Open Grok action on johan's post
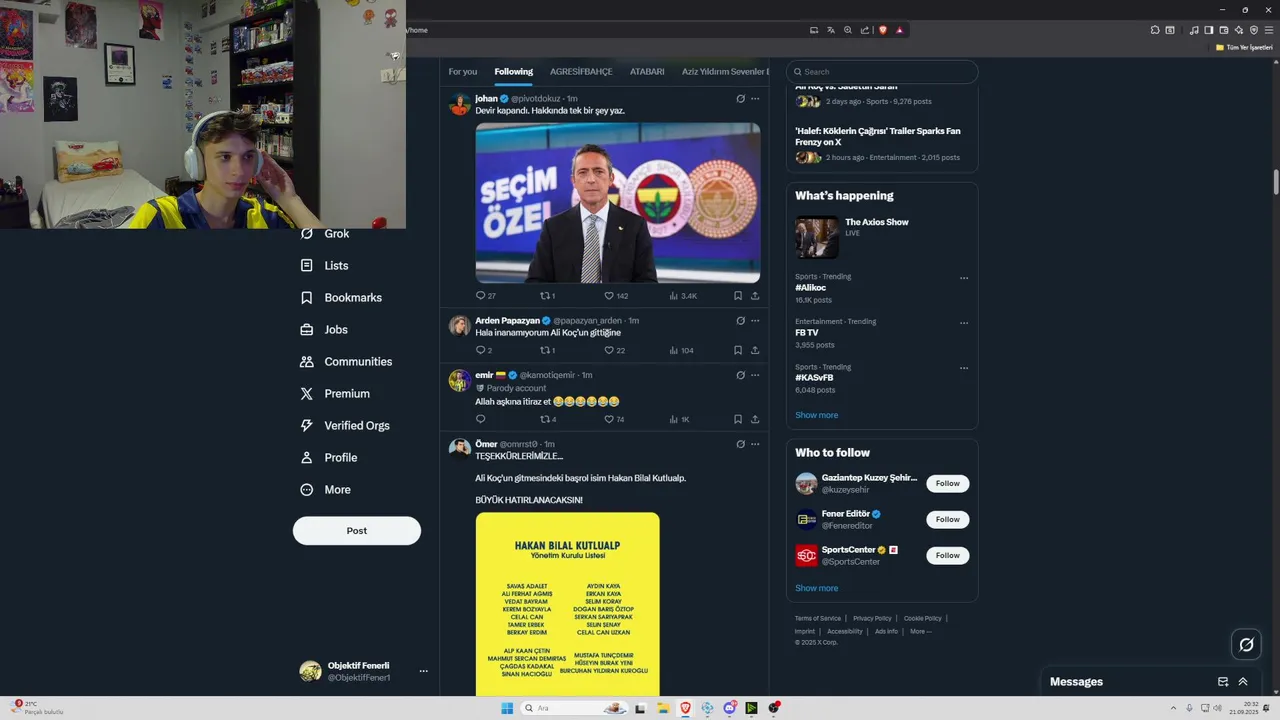This screenshot has height=720, width=1280. 740,99
